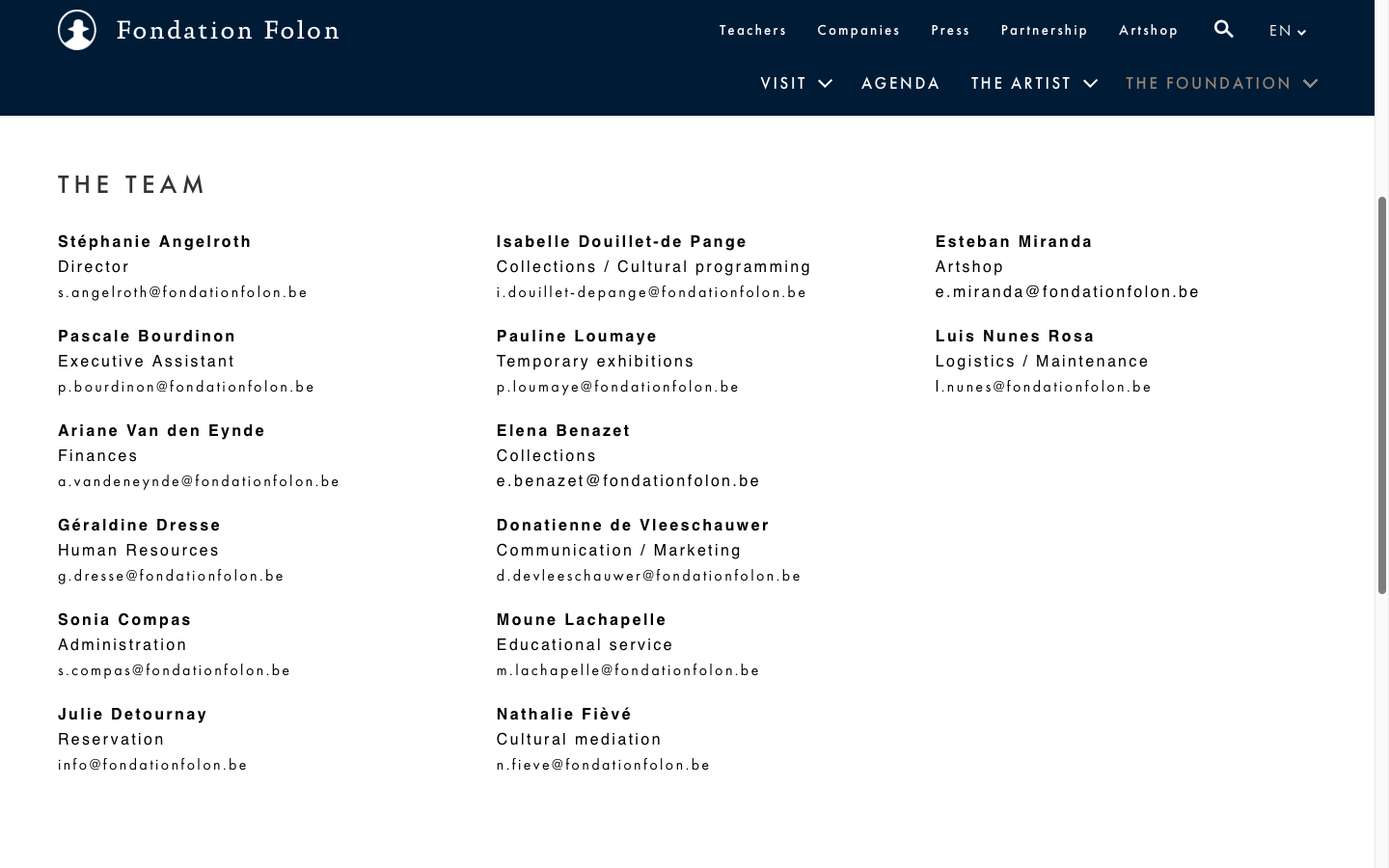Image resolution: width=1389 pixels, height=868 pixels.
Task: Open the EN language dropdown
Action: 1287,31
